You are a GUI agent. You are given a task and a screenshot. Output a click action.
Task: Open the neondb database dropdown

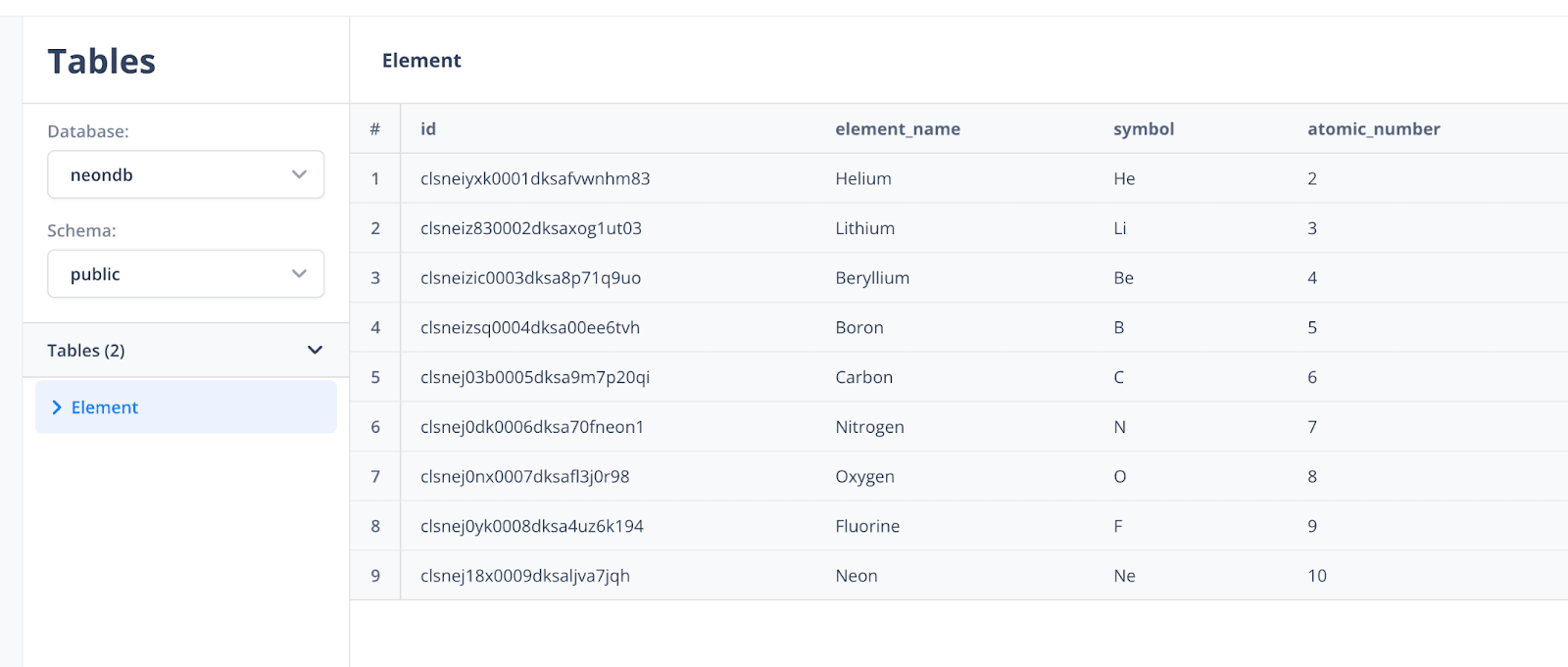click(185, 175)
